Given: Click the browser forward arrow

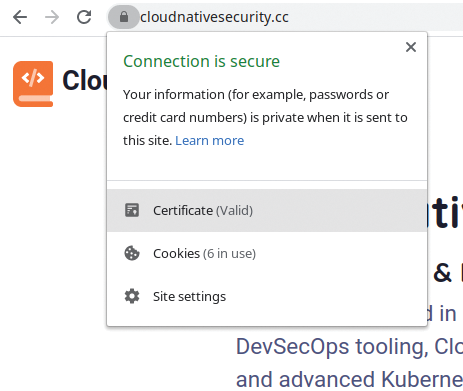Looking at the screenshot, I should (x=52, y=17).
